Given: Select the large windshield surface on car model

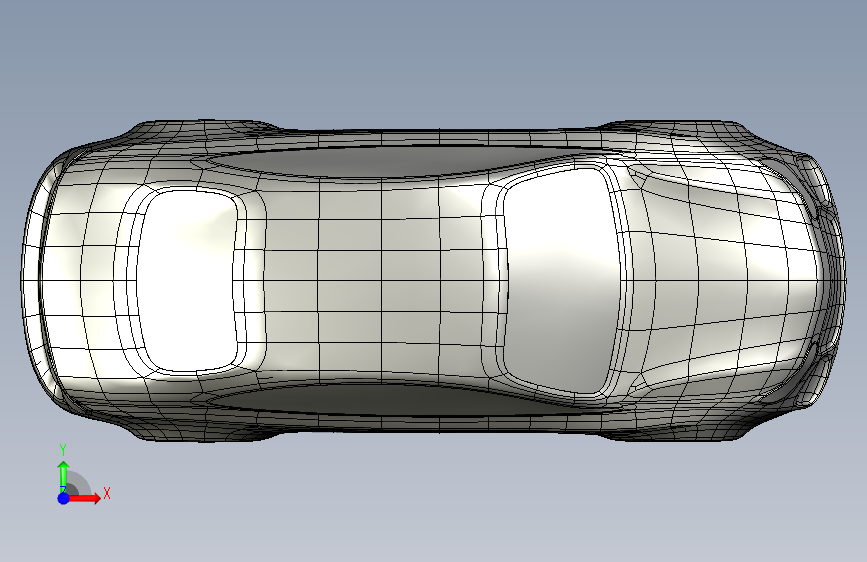Looking at the screenshot, I should click(x=561, y=280).
